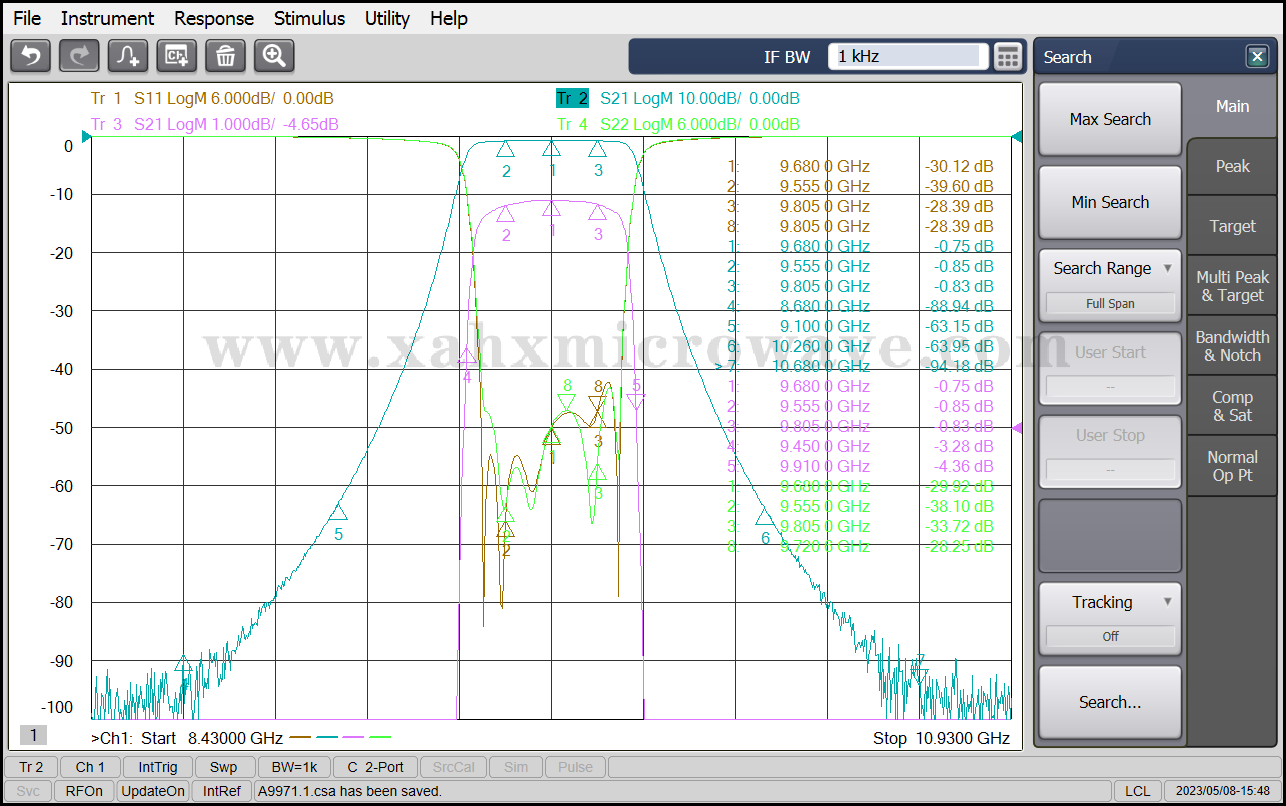Select the Normal Op Pt tab
This screenshot has width=1286, height=806.
point(1232,466)
